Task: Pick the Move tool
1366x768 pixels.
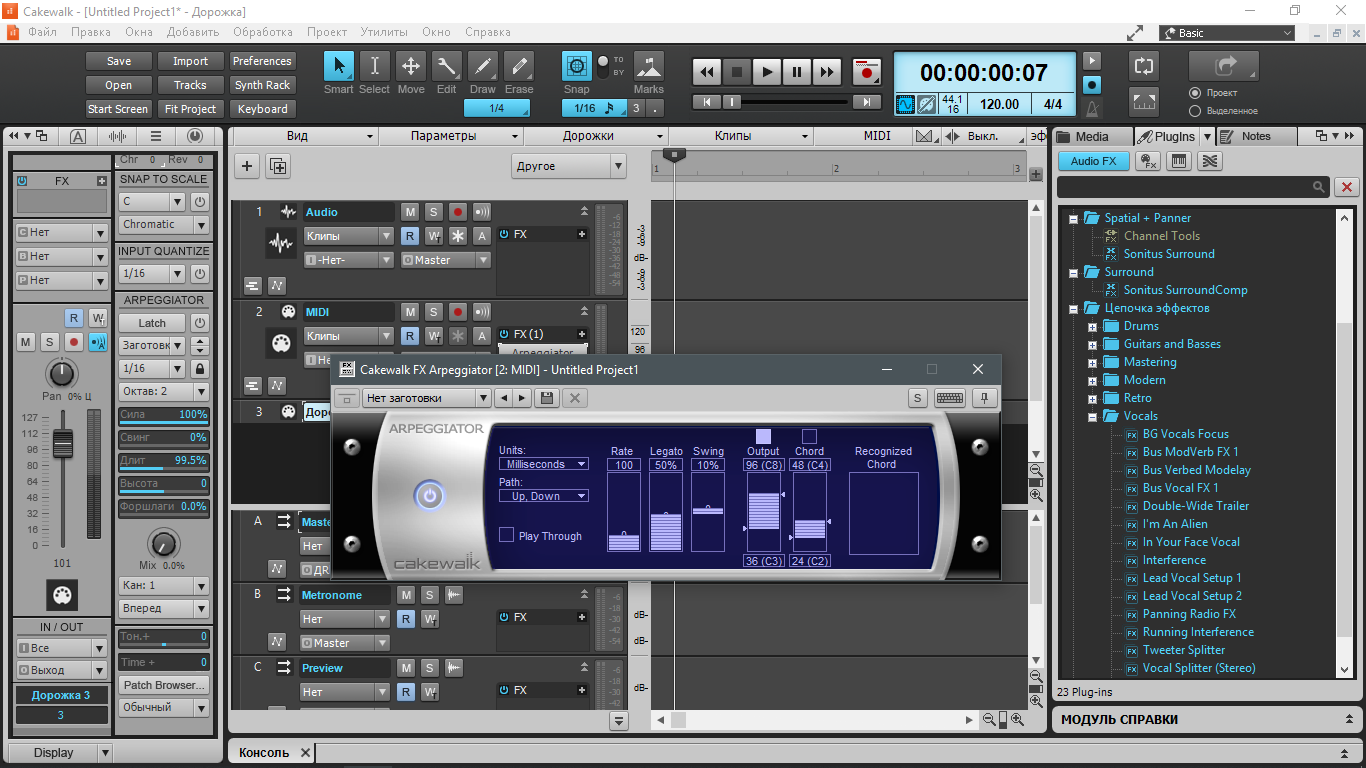Action: click(x=411, y=66)
